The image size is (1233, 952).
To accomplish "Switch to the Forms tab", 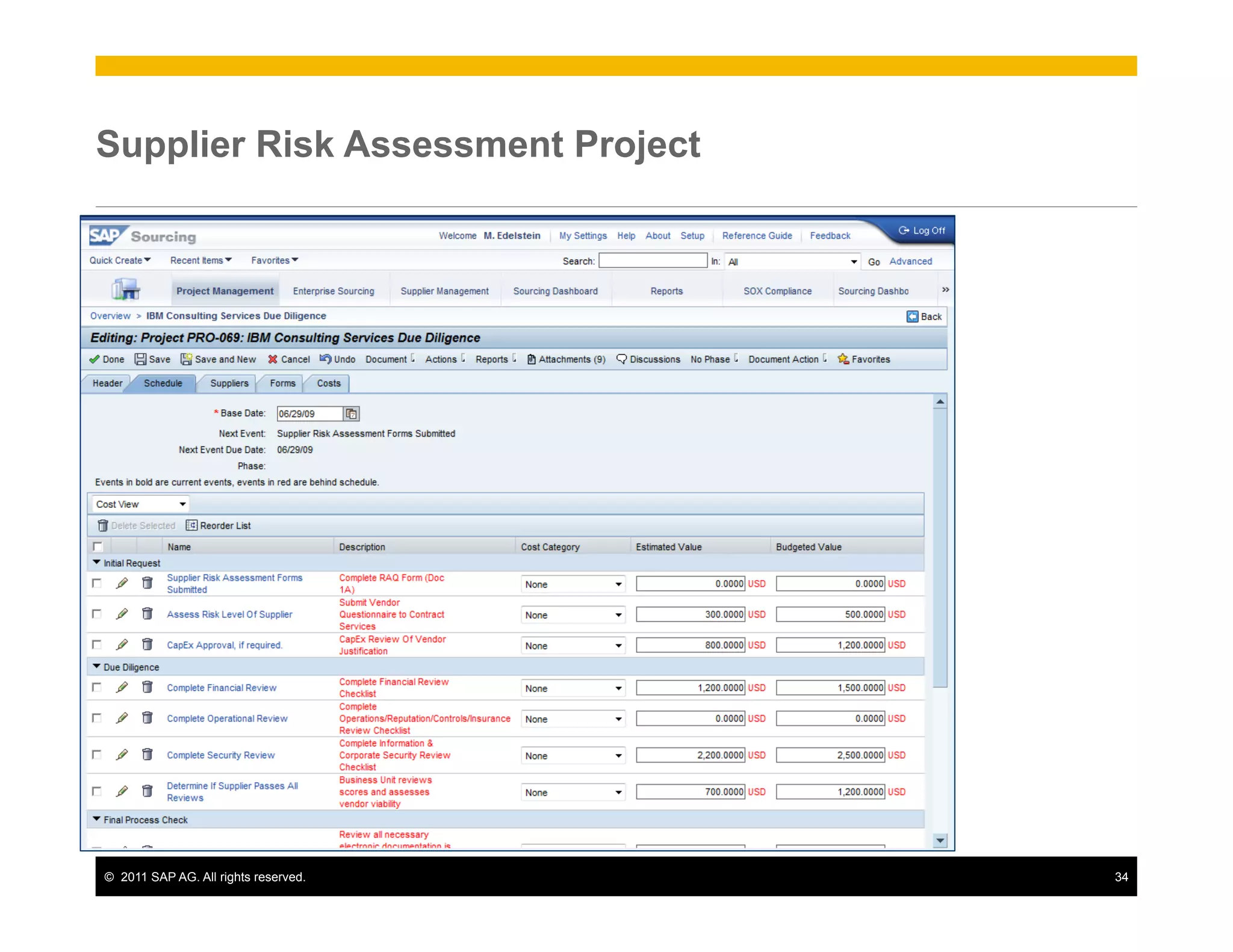I will [282, 383].
